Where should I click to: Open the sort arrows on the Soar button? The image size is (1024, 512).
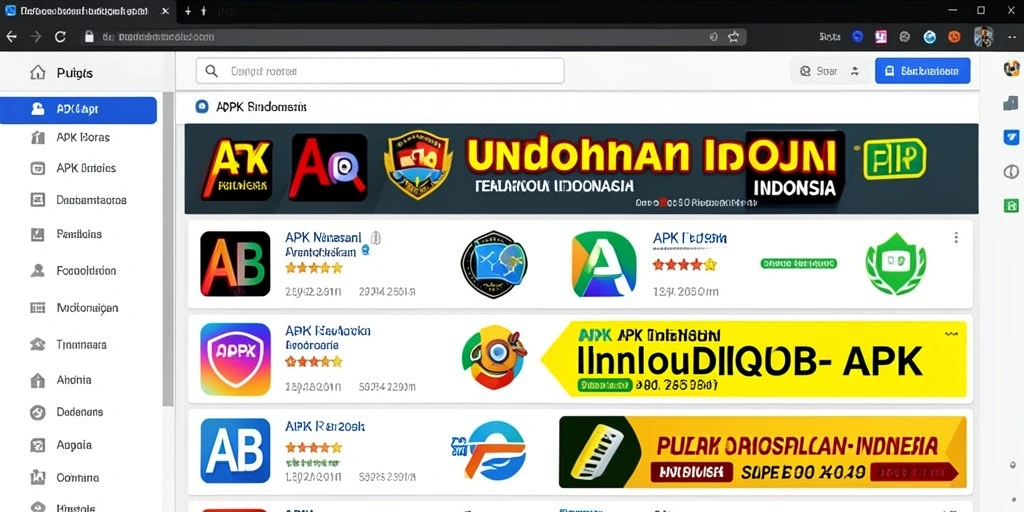tap(855, 71)
